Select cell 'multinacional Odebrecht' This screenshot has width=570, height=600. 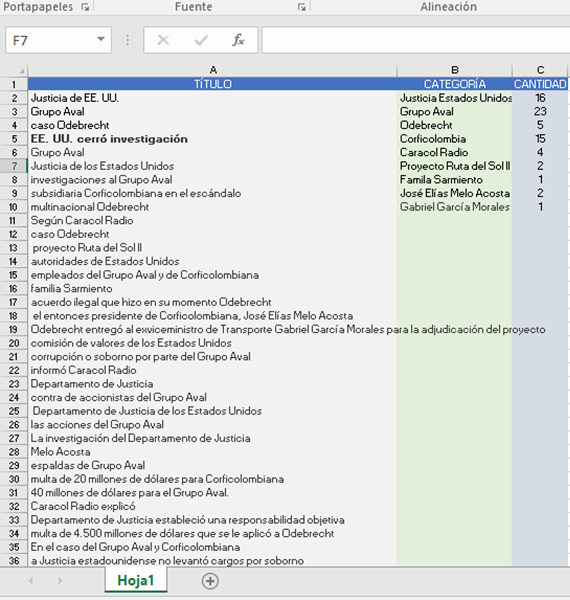(x=213, y=207)
